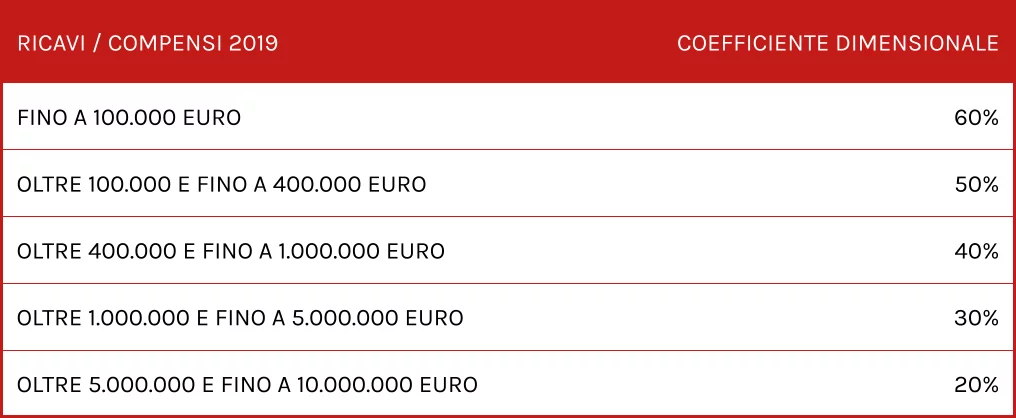
Task: Click the 5.000.000 figure in the fourth row
Action: (348, 318)
